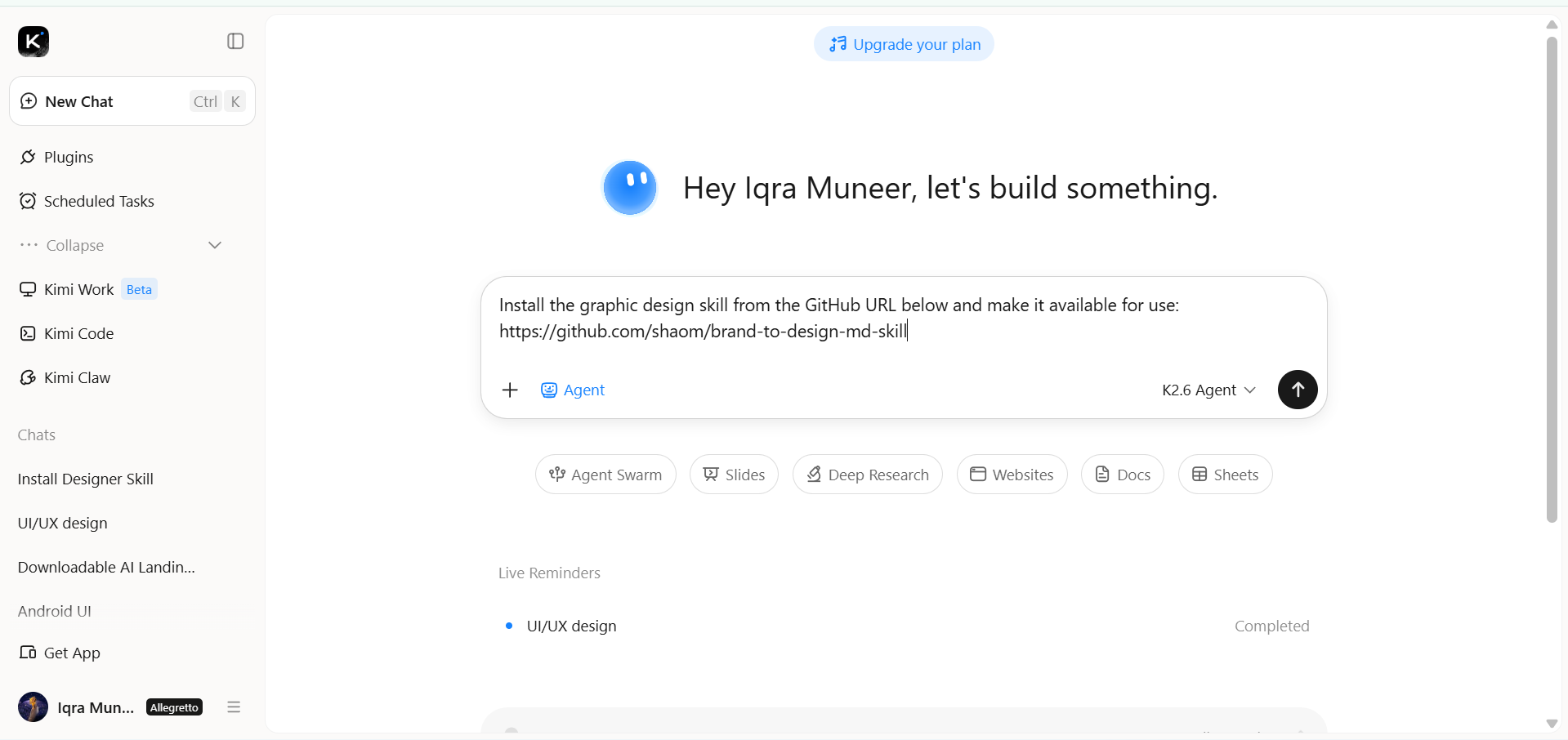Send the prompt with the arrow button

[1298, 390]
